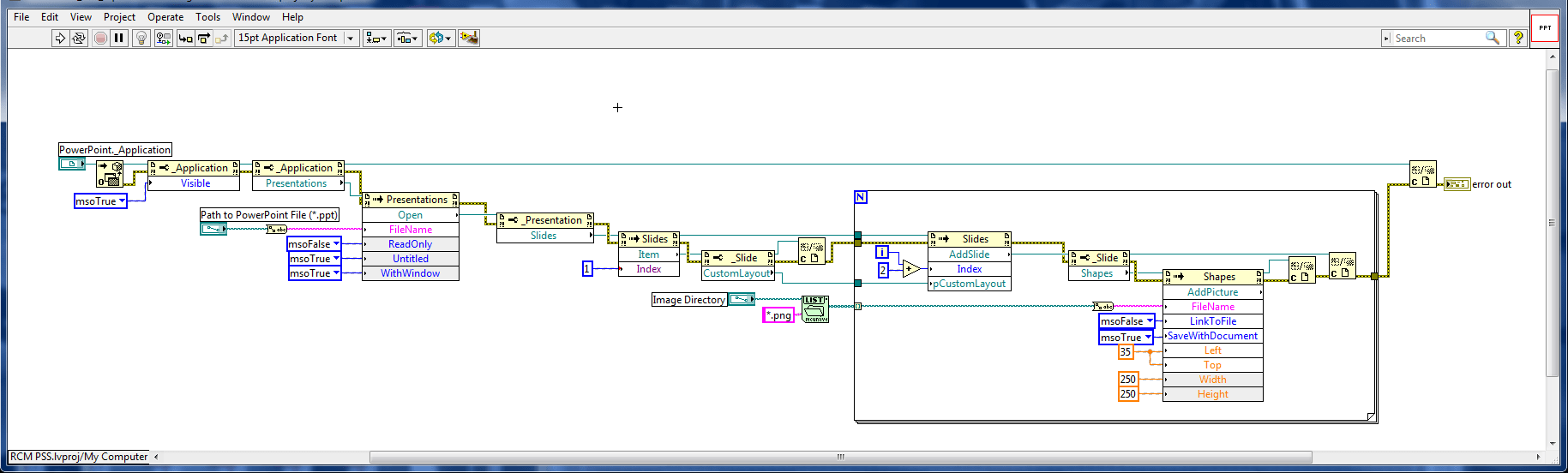Select the 250 constant wired to Height
The image size is (1568, 473).
tap(1128, 394)
